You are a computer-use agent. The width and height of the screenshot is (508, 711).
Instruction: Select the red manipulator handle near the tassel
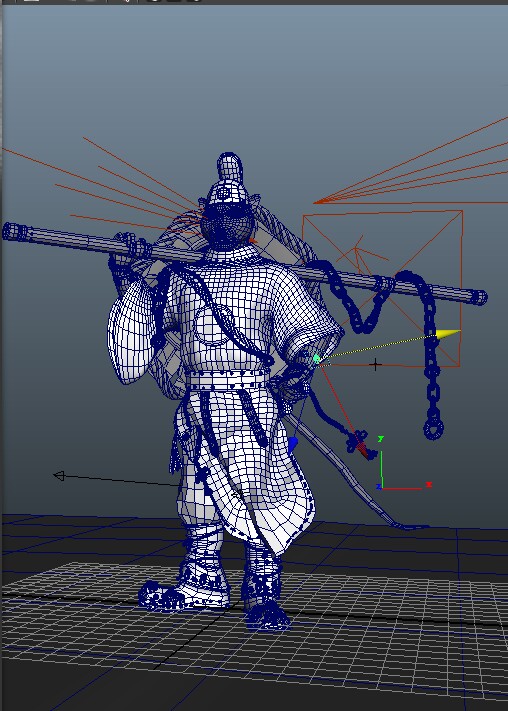click(x=362, y=450)
